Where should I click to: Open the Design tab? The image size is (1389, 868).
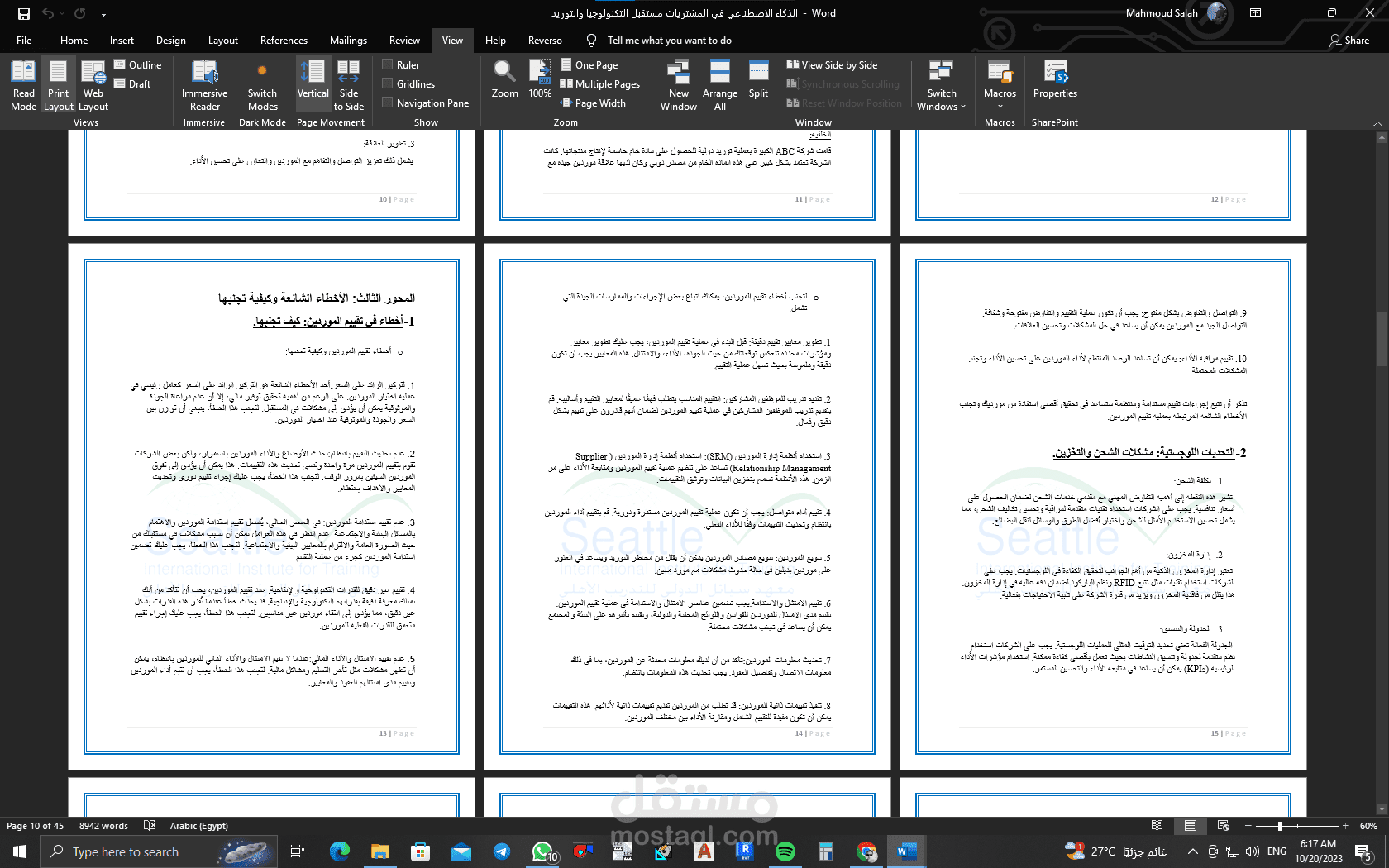coord(170,40)
